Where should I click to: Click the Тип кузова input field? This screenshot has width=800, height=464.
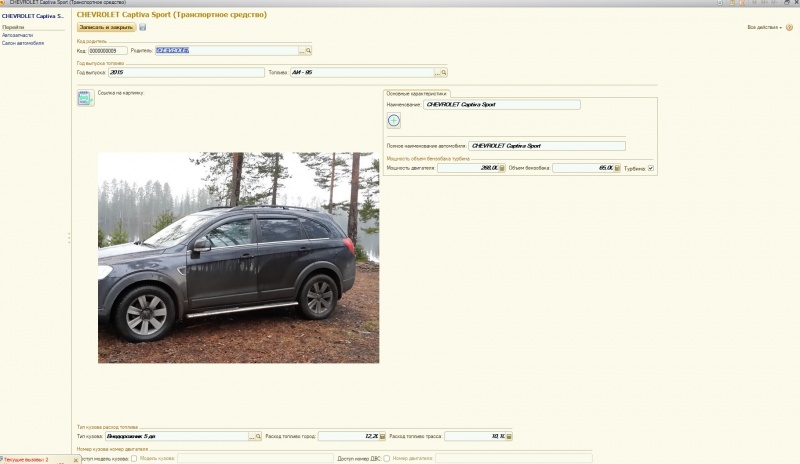(x=177, y=436)
